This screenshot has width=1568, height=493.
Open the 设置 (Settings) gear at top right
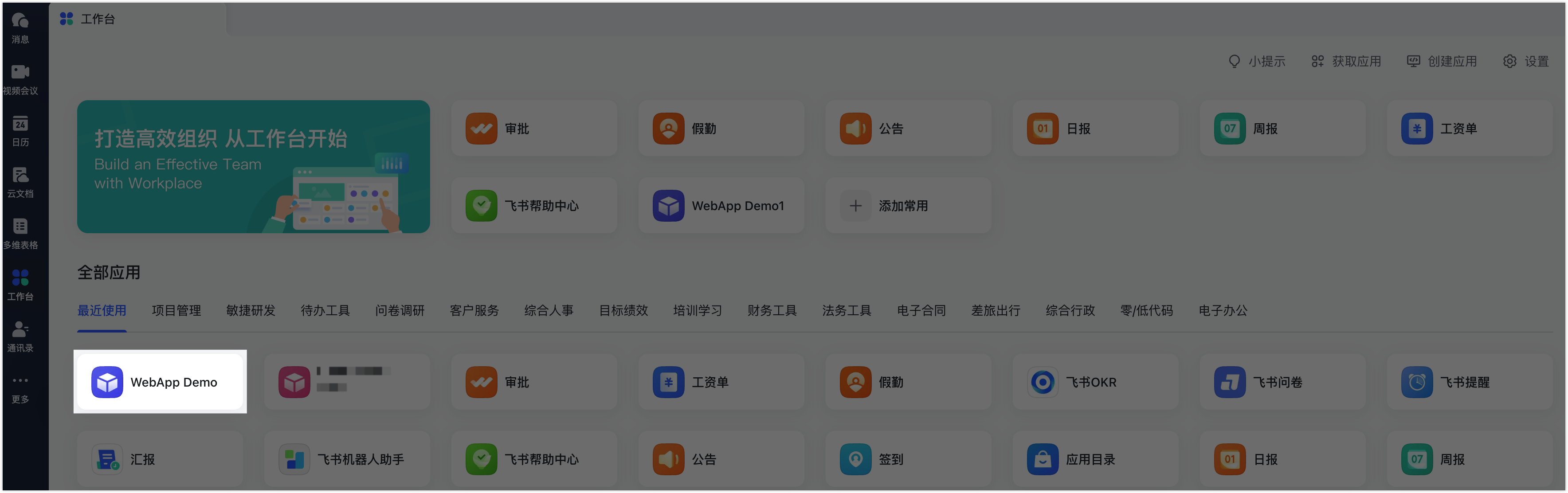point(1527,61)
